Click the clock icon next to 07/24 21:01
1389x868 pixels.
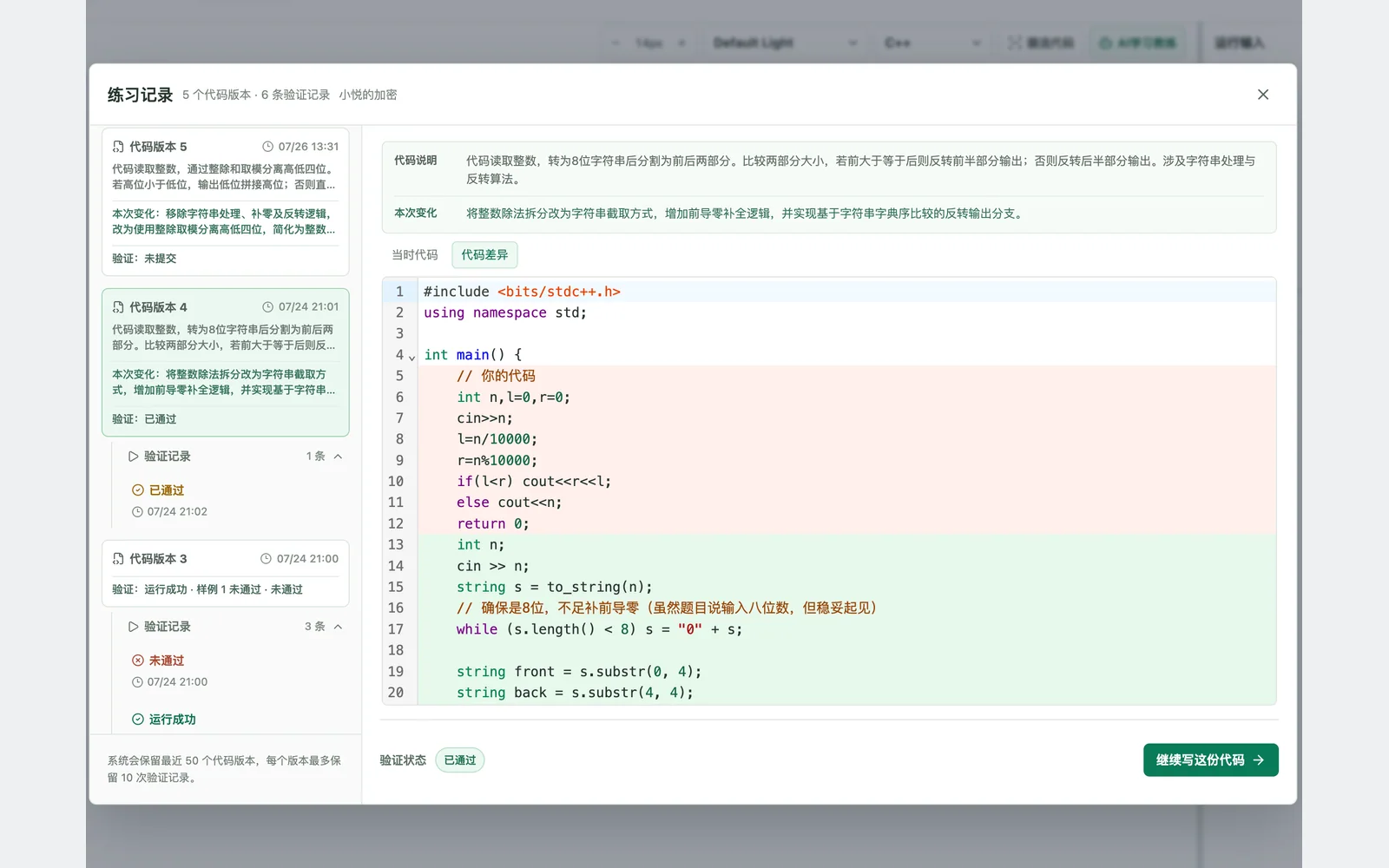coord(268,307)
